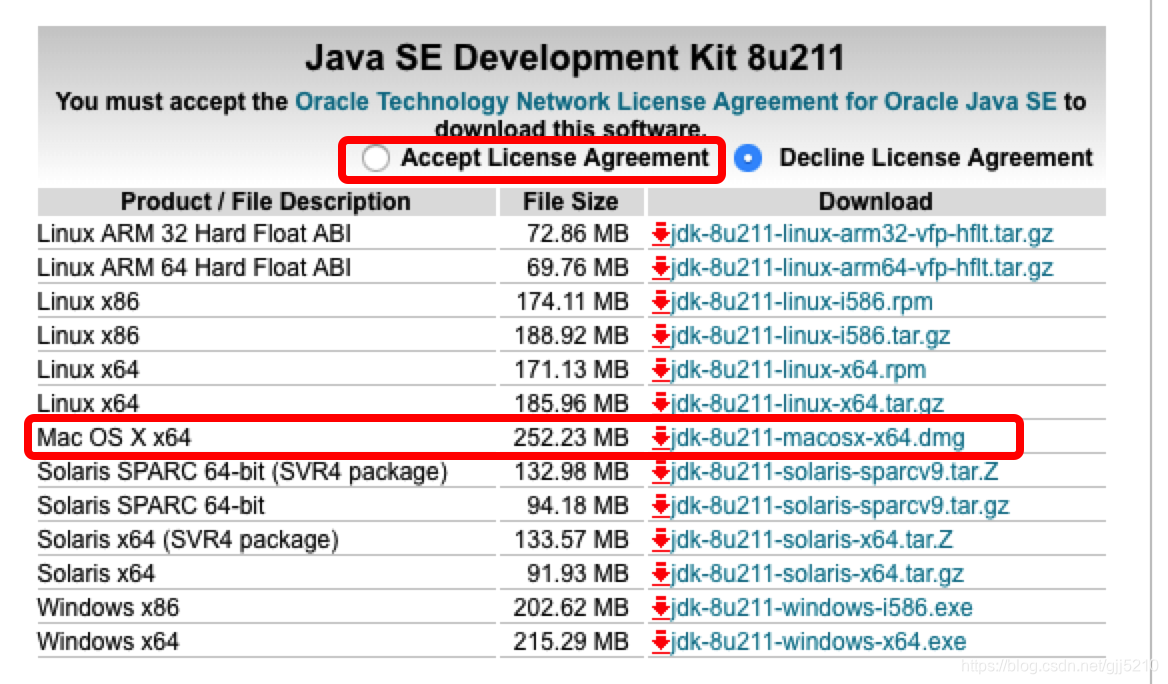
Task: Click the Linux ARM 32 Hard Float ABI label
Action: click(x=194, y=233)
